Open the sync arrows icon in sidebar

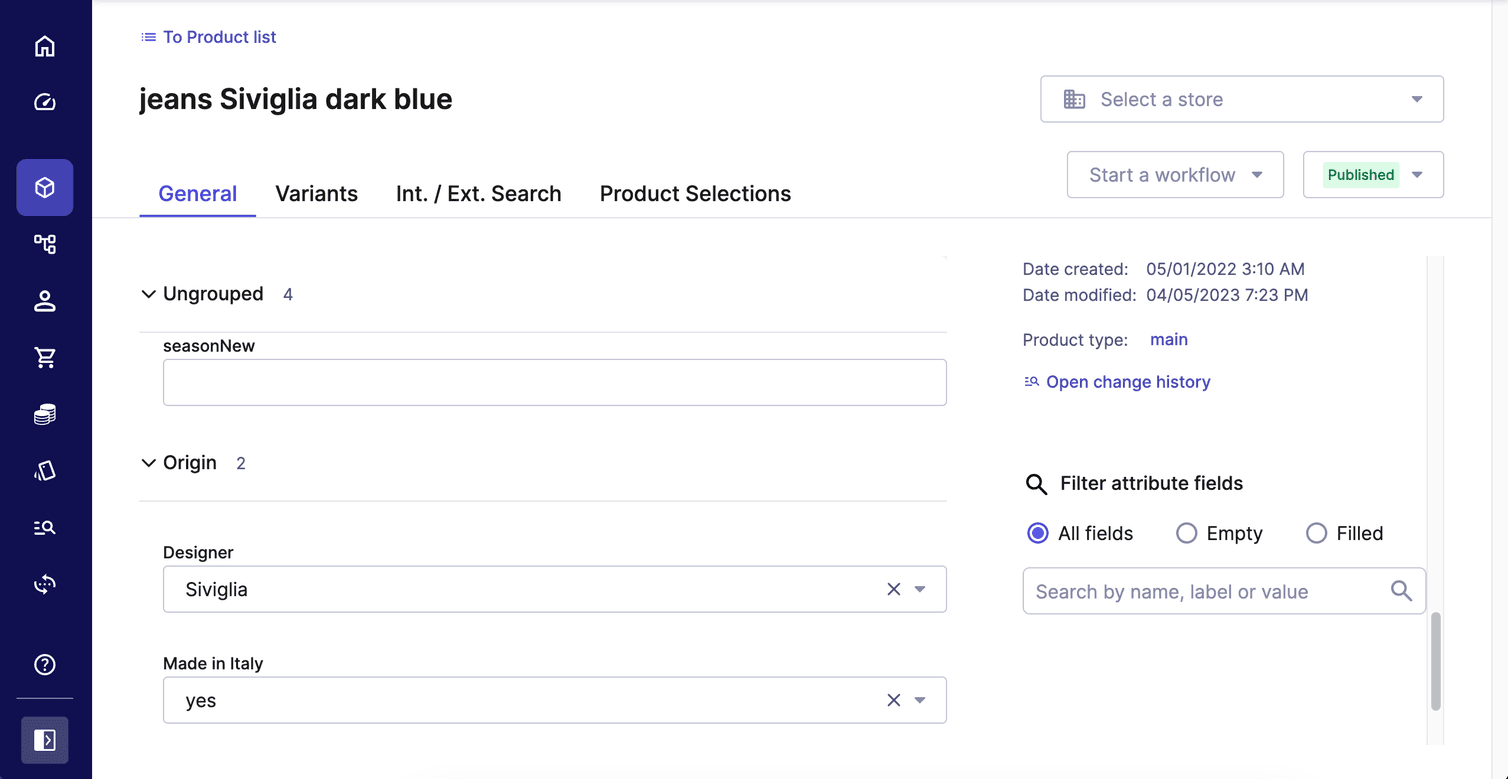point(44,584)
